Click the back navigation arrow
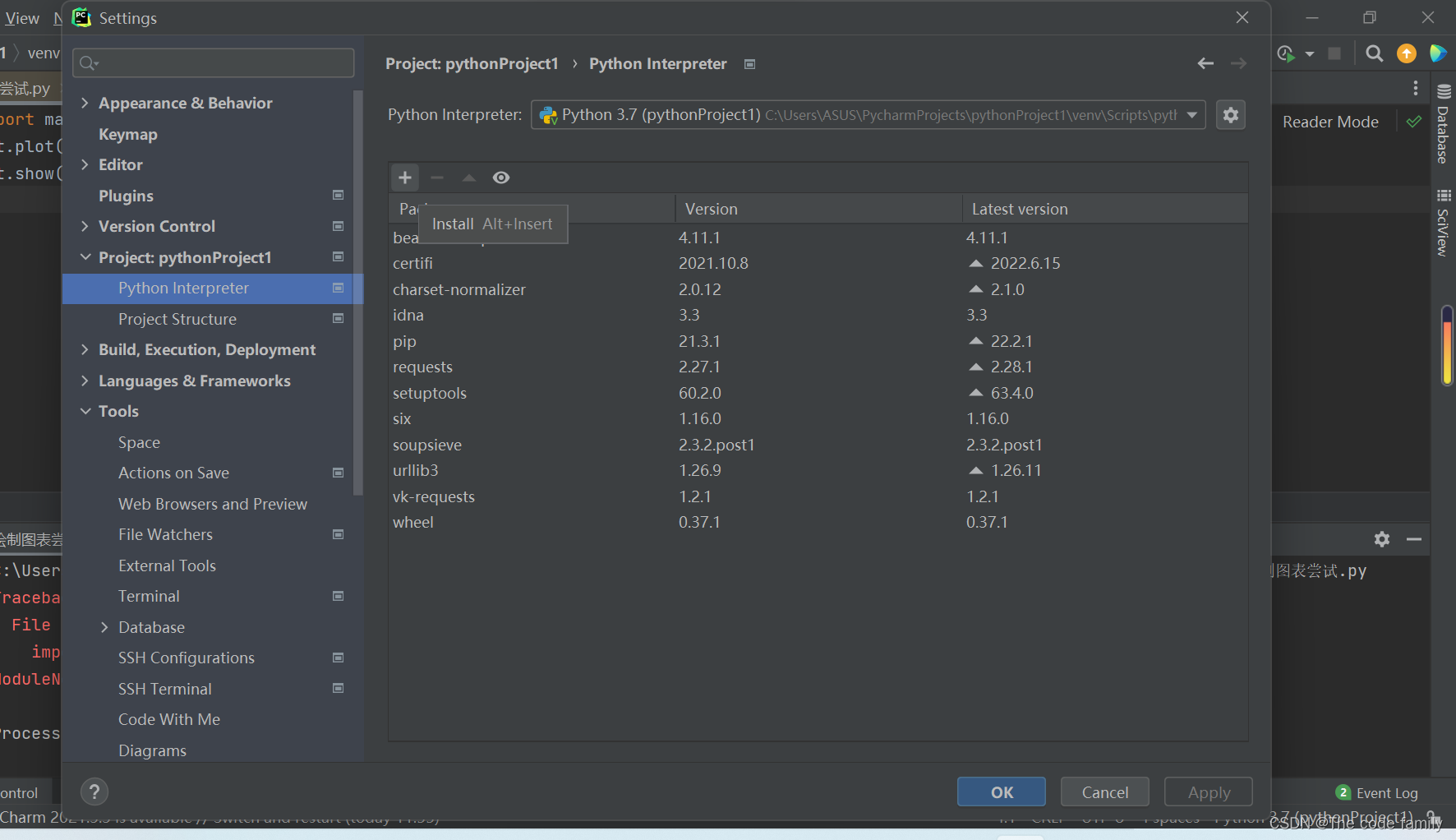The height and width of the screenshot is (840, 1456). coord(1205,63)
